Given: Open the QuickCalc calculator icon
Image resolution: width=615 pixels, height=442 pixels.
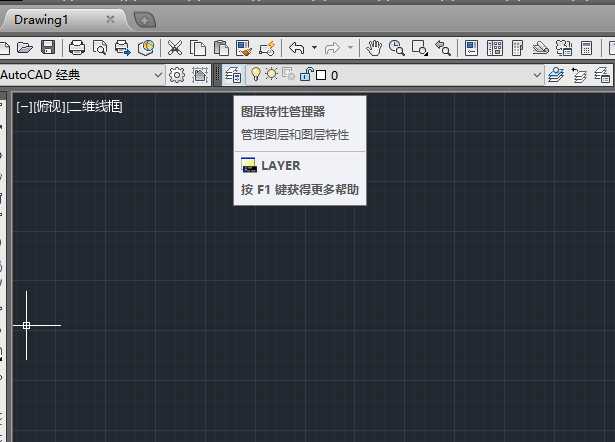Looking at the screenshot, I should [x=586, y=48].
